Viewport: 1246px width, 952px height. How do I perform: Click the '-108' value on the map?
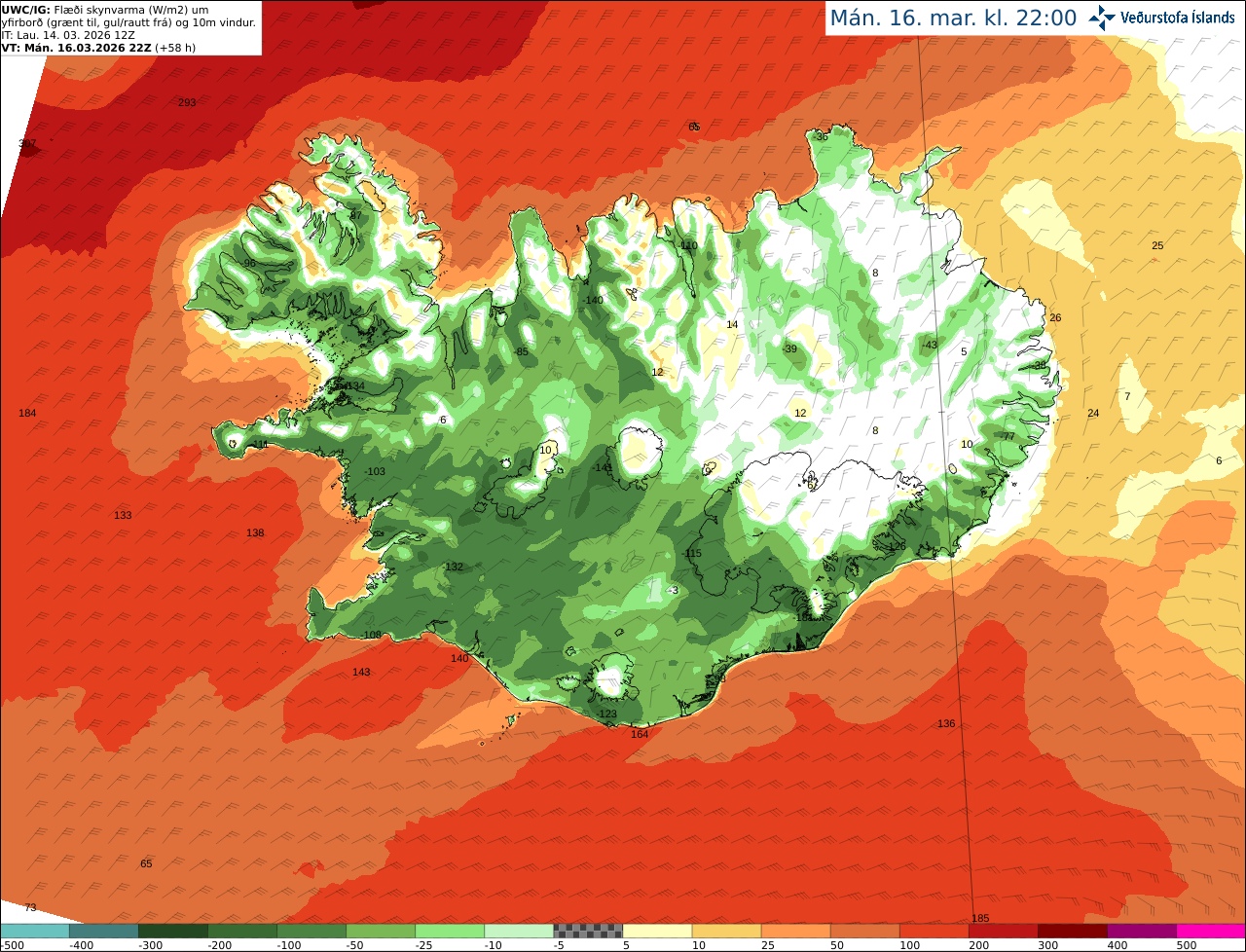tap(371, 635)
